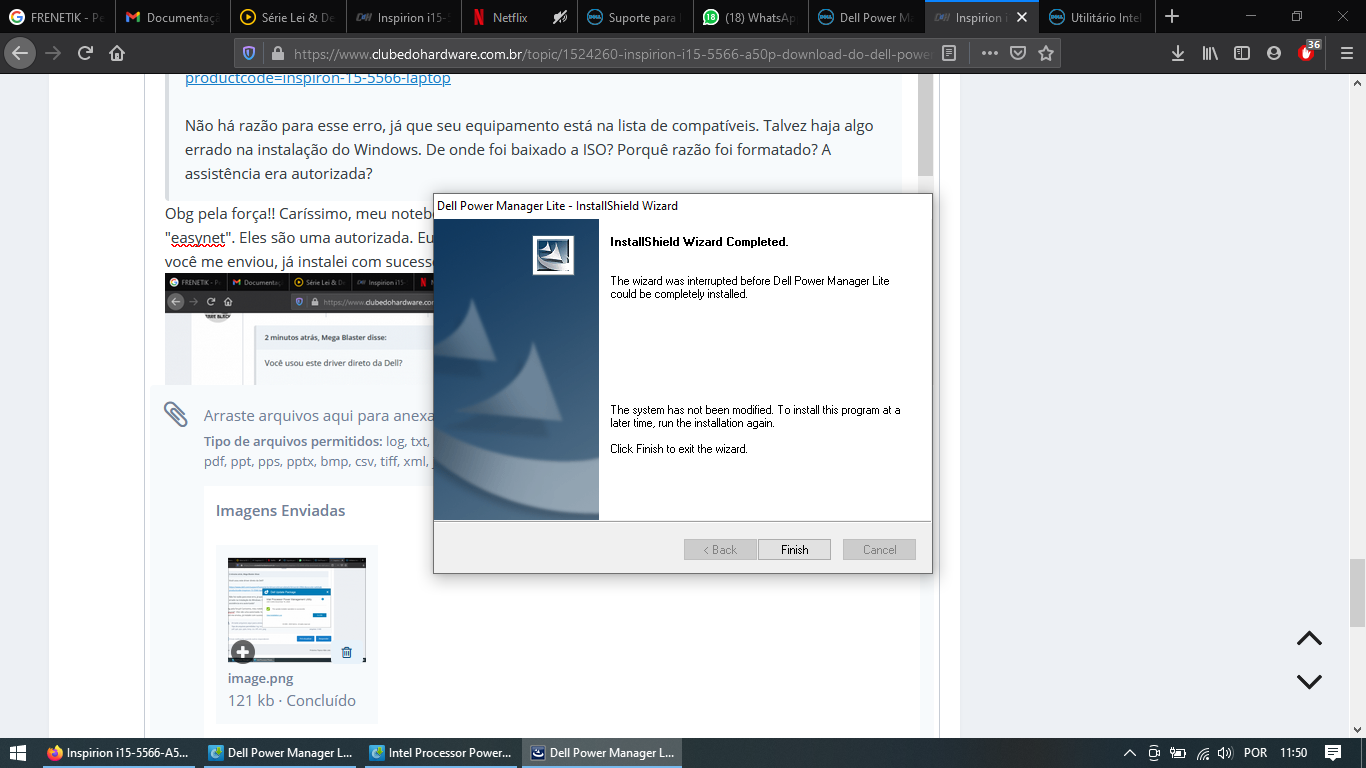1366x768 pixels.
Task: Open Wi-Fi network tray icon
Action: [x=1203, y=753]
